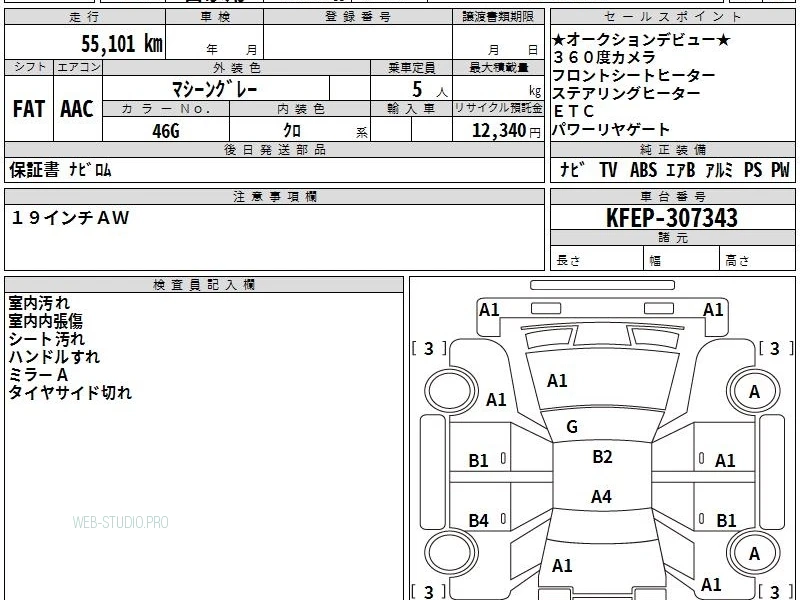The height and width of the screenshot is (600, 800).
Task: Click the 純正装備 header
Action: [672, 150]
